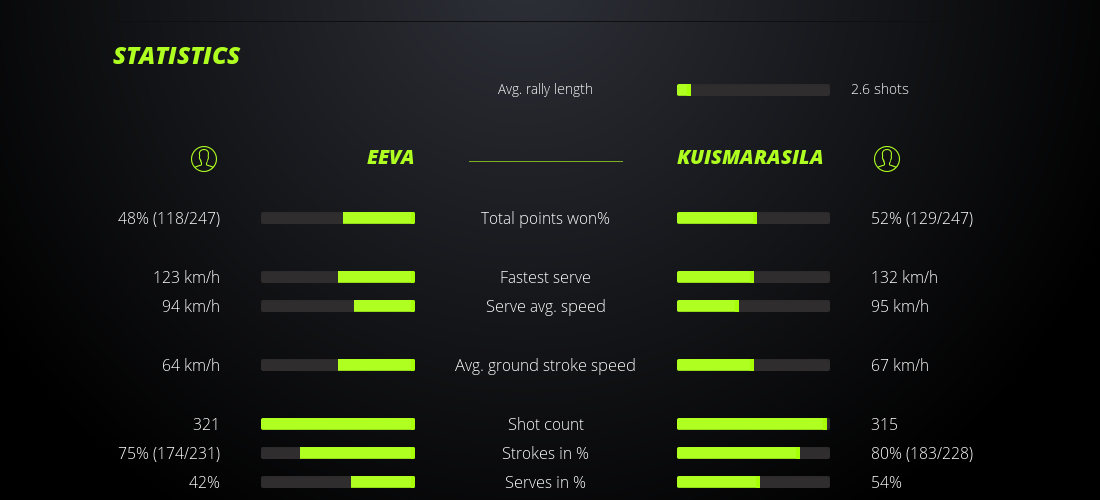Click the Avg. rally length label
Image resolution: width=1100 pixels, height=500 pixels.
(545, 89)
